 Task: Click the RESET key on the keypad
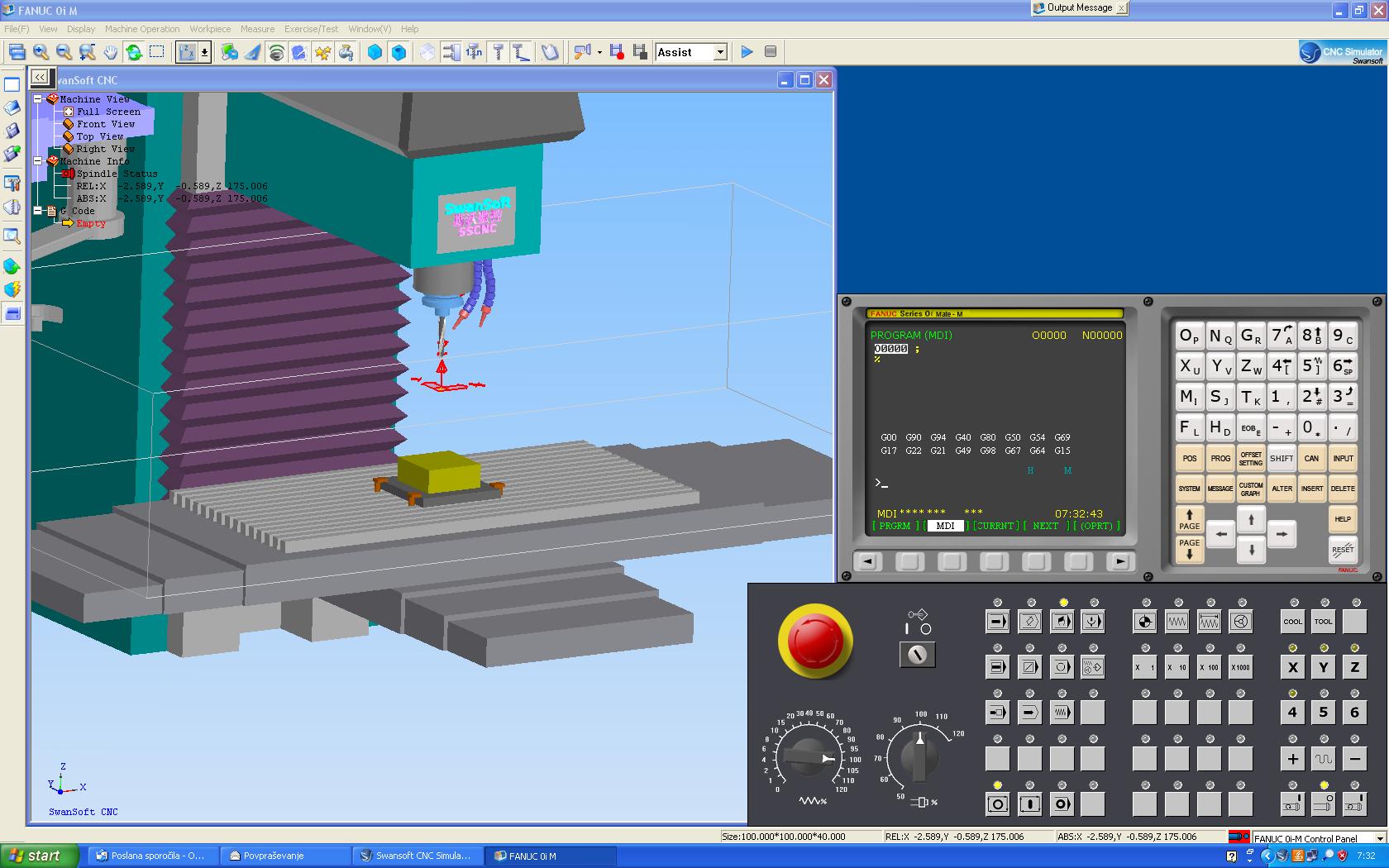(x=1343, y=549)
